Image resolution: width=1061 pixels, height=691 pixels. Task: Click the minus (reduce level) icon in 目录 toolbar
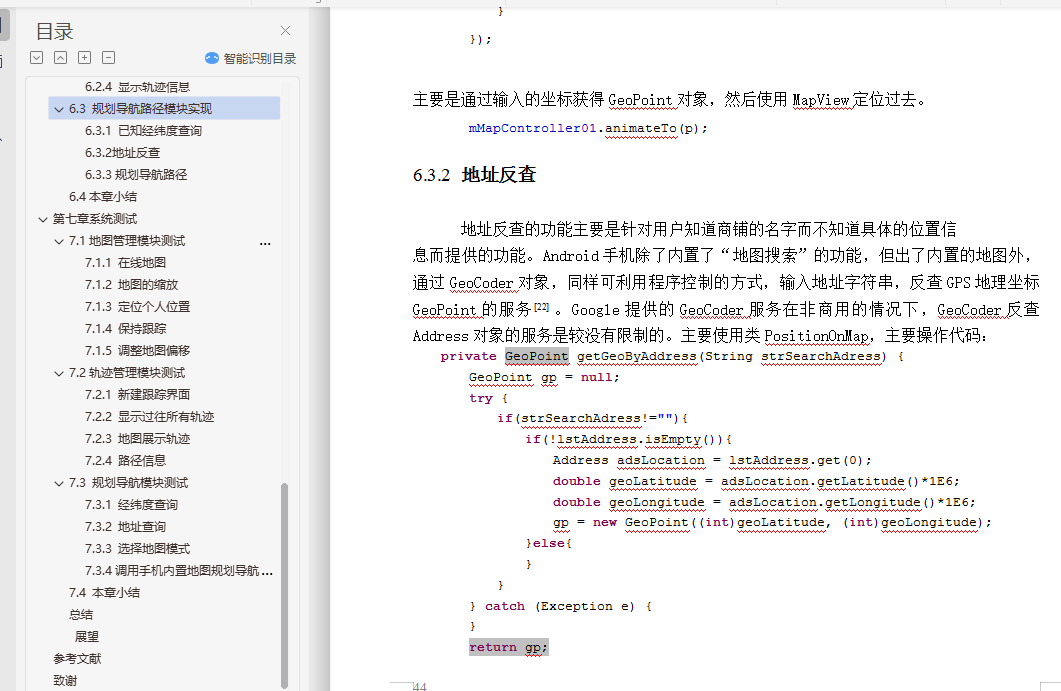pyautogui.click(x=108, y=58)
